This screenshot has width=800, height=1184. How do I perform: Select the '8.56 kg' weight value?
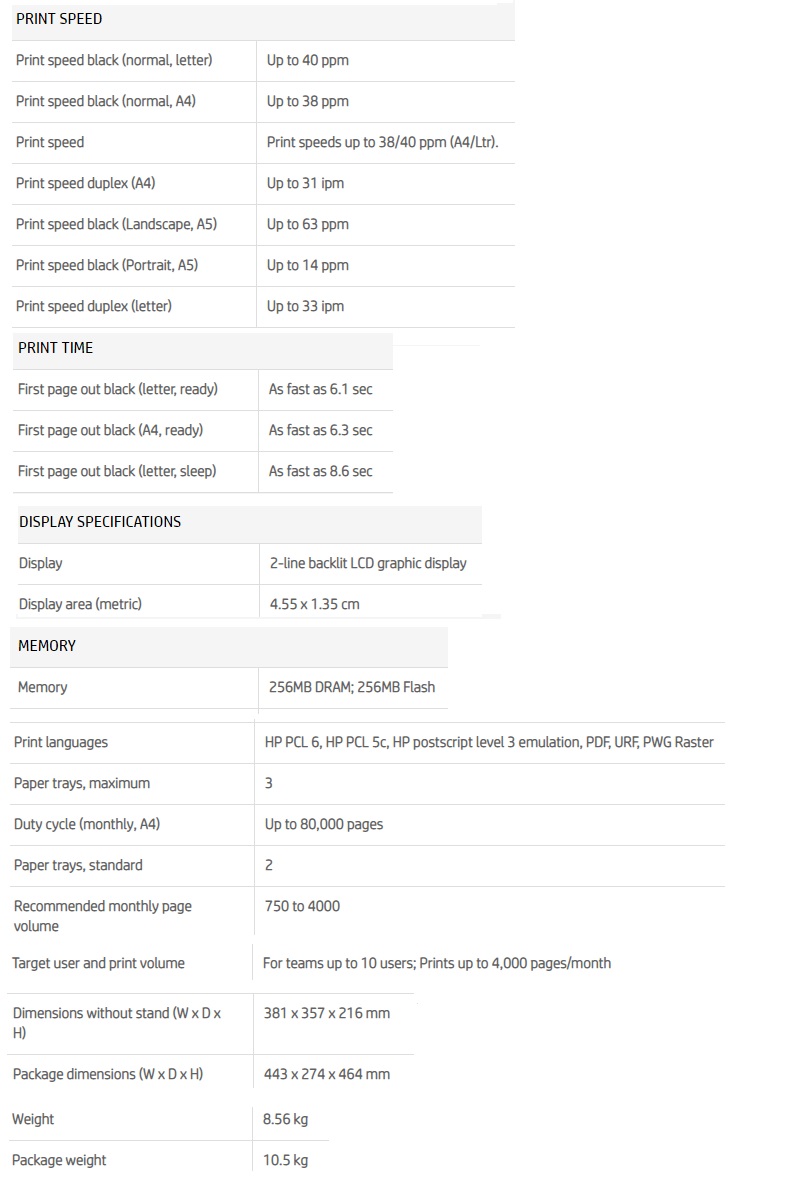pos(286,1120)
